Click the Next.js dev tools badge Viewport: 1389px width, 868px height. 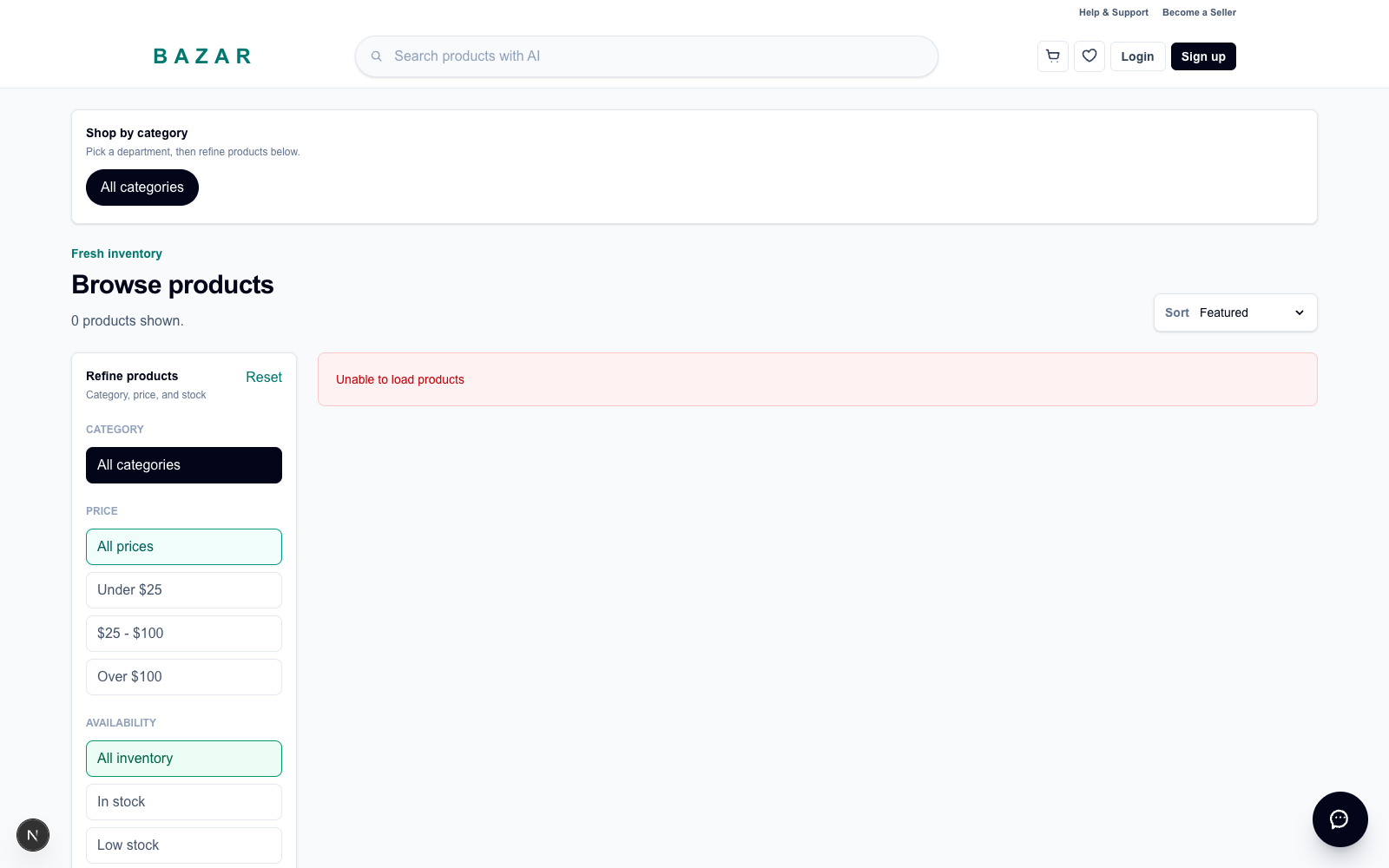click(x=33, y=835)
